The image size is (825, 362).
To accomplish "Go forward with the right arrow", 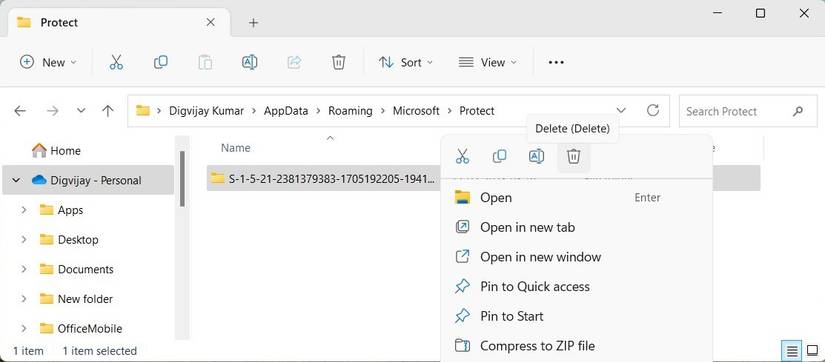I will pos(53,111).
